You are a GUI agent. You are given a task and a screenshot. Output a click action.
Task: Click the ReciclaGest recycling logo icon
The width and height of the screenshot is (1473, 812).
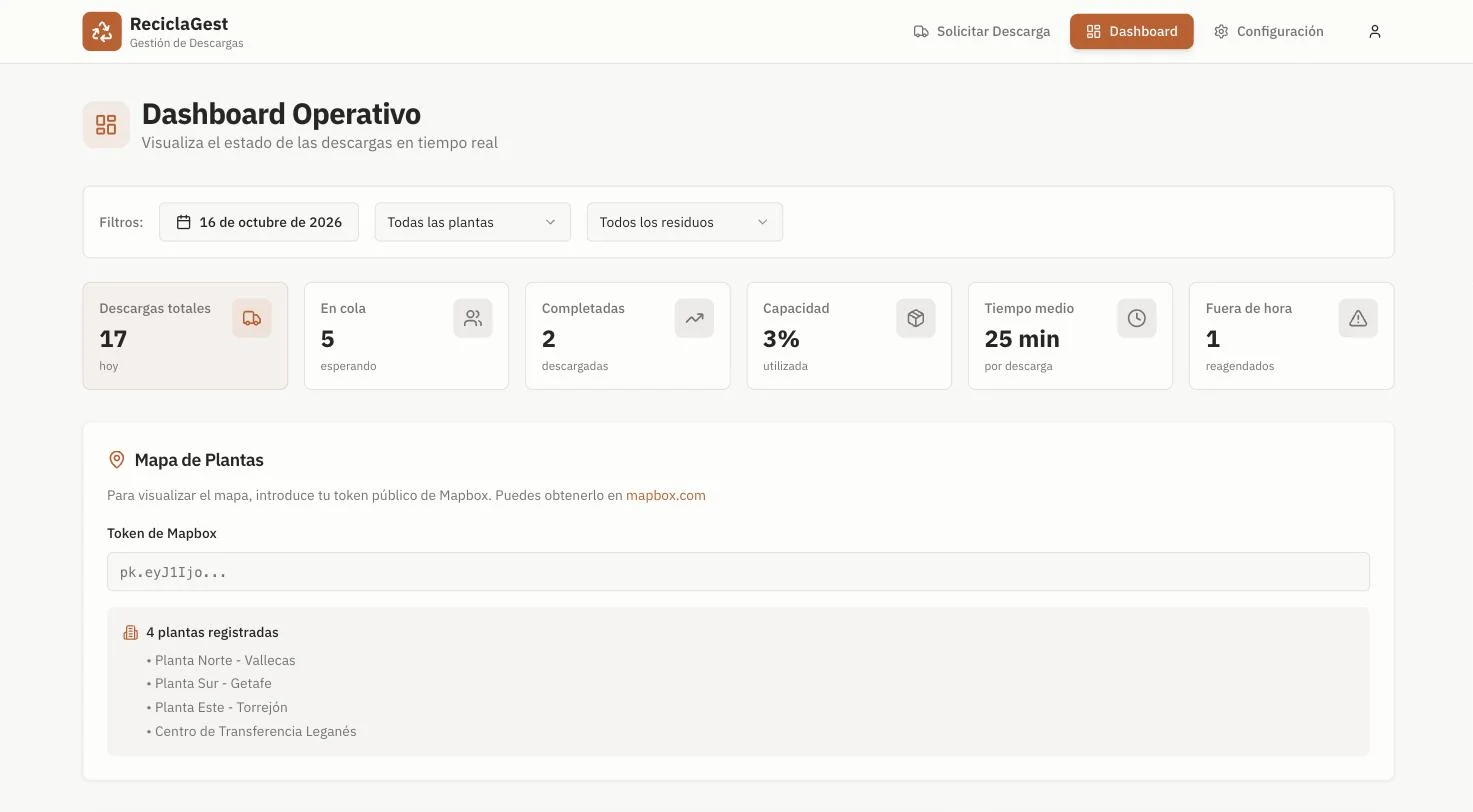102,31
